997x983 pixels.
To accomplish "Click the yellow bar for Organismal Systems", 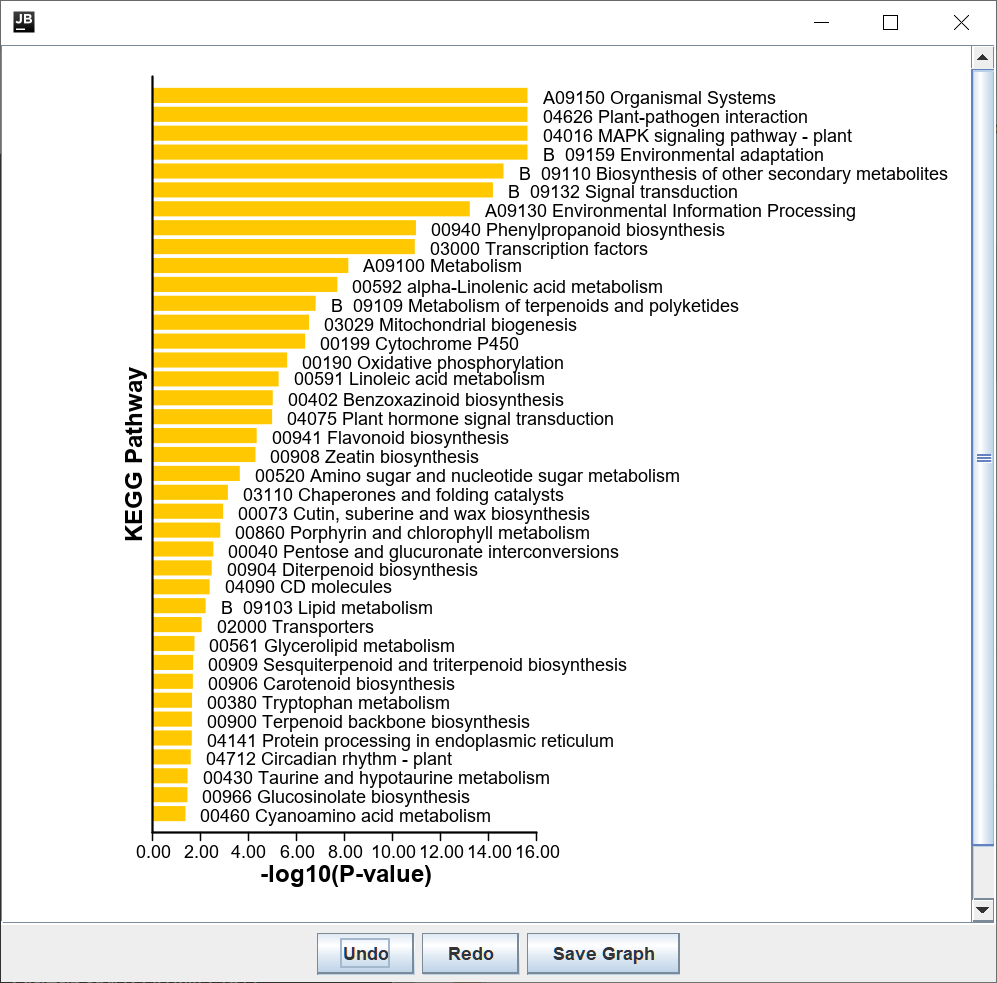I will click(x=340, y=95).
